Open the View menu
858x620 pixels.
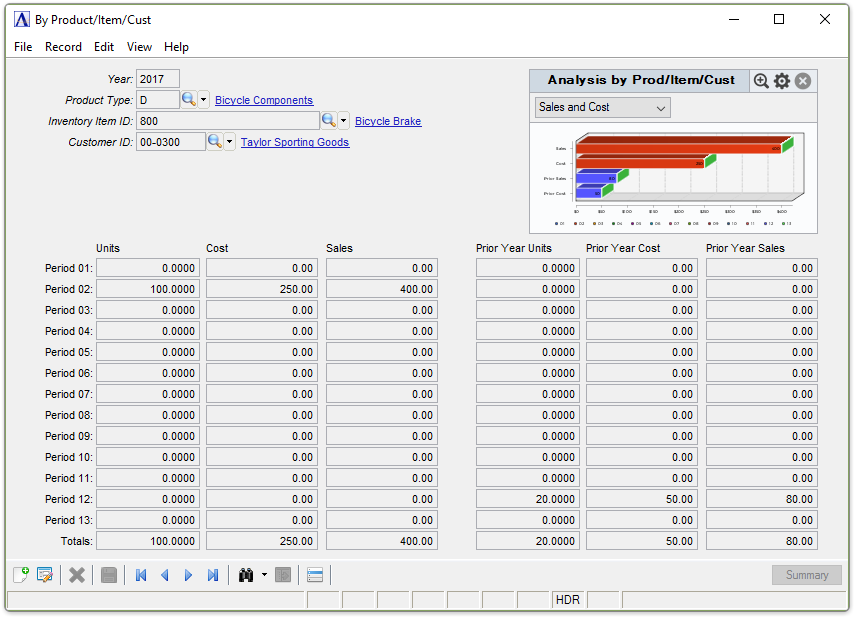pyautogui.click(x=139, y=47)
